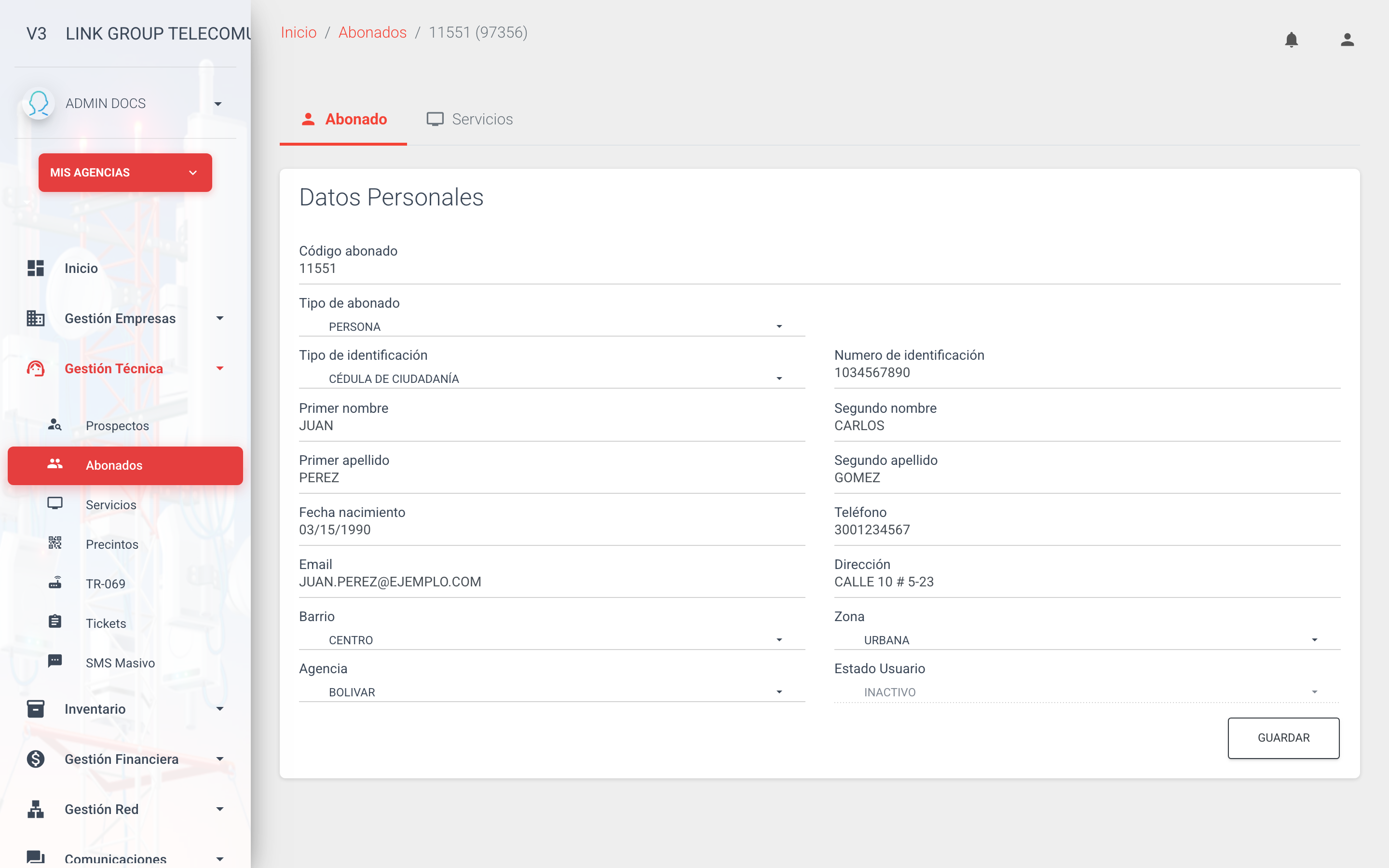Viewport: 1389px width, 868px height.
Task: Switch to the Servicios tab
Action: pyautogui.click(x=469, y=120)
